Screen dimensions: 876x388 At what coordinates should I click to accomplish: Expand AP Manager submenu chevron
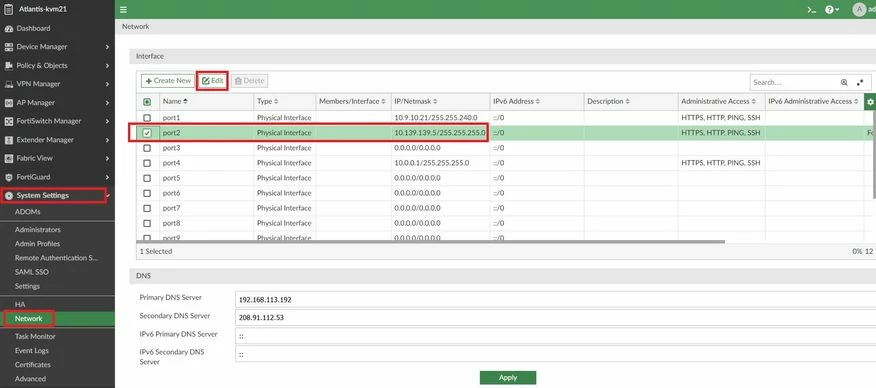coord(107,103)
